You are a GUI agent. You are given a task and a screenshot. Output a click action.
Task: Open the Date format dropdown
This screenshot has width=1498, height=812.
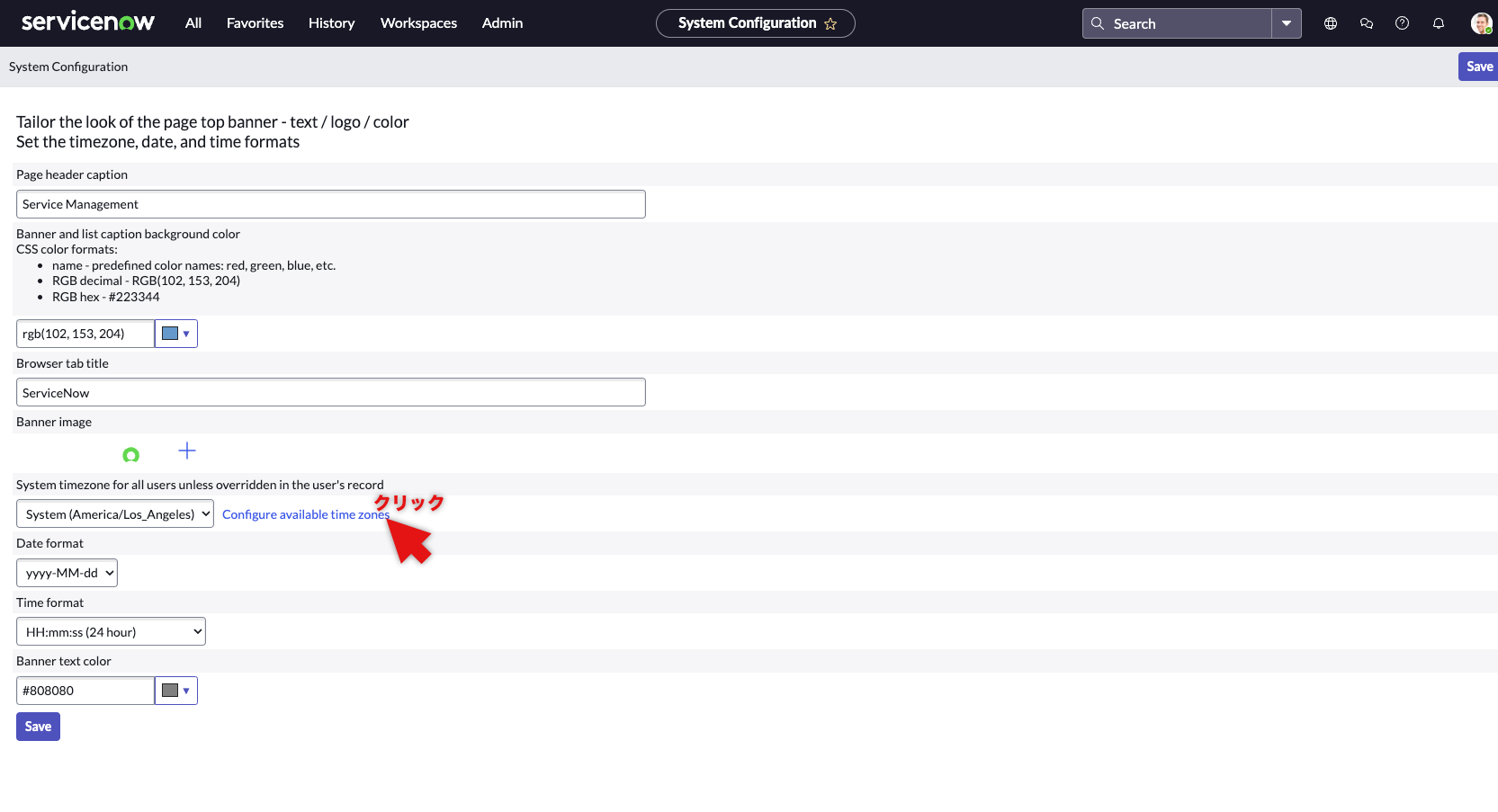(x=67, y=572)
